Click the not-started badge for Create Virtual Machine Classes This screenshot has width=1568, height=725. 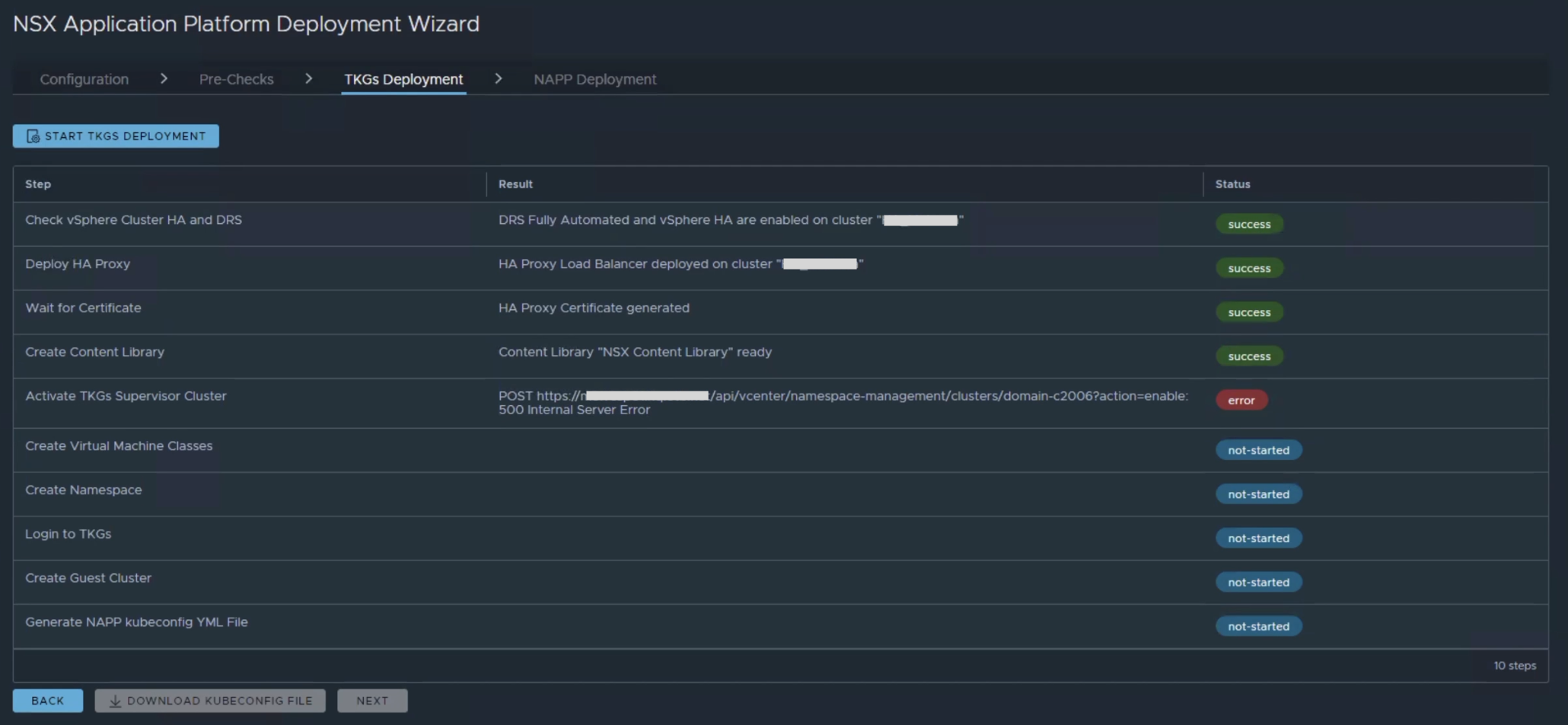(1258, 451)
